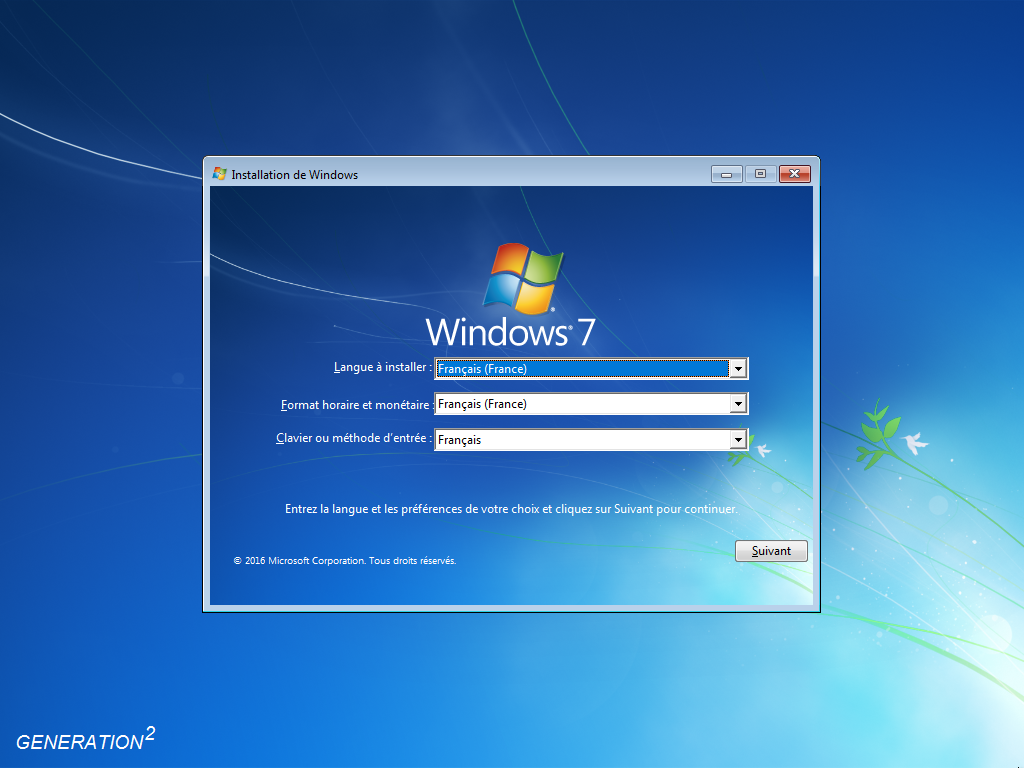Select the Format horaire et monétaire combo field
Viewport: 1024px width, 768px height.
(591, 404)
